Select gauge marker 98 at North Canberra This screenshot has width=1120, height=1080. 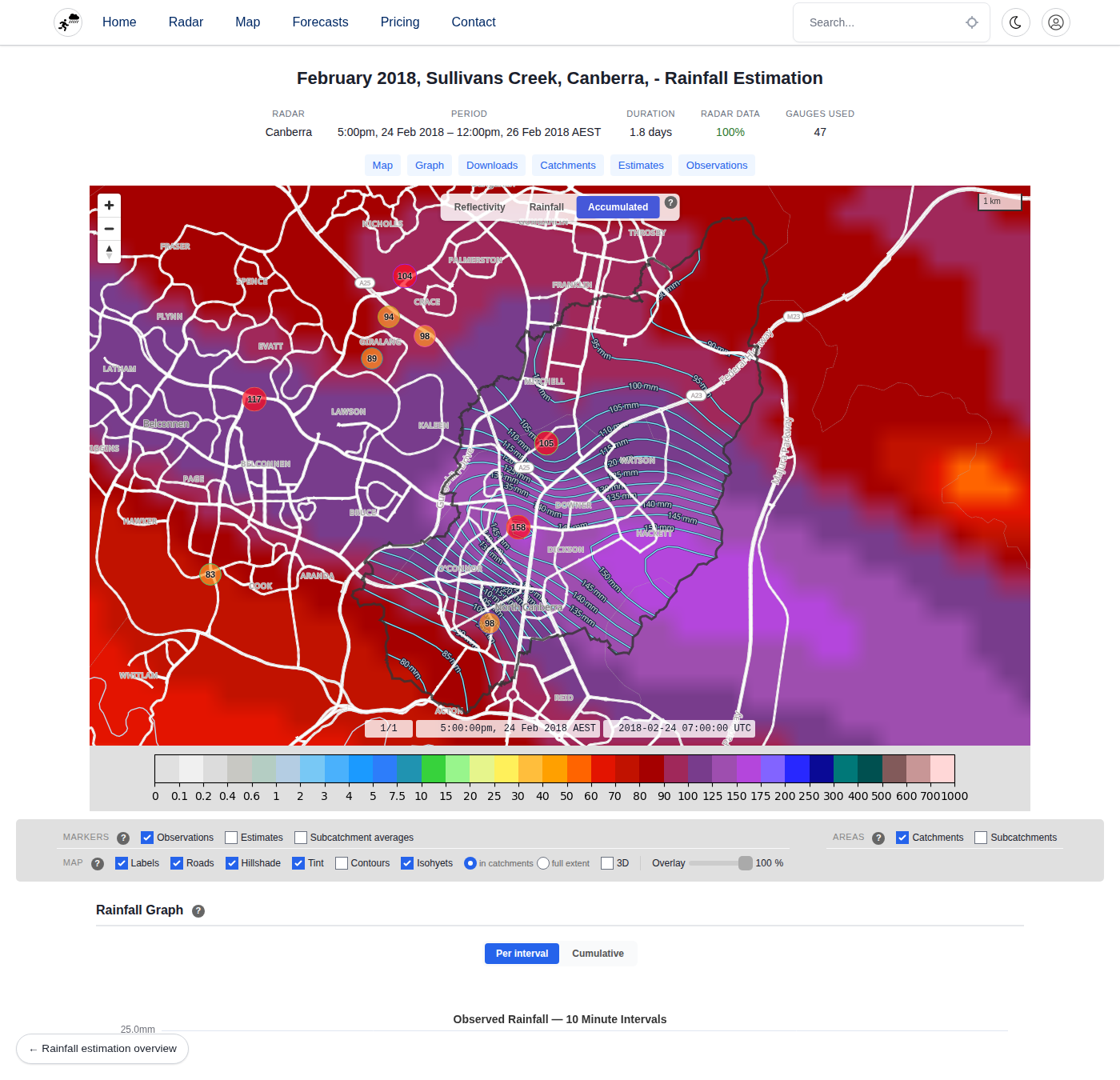[490, 623]
